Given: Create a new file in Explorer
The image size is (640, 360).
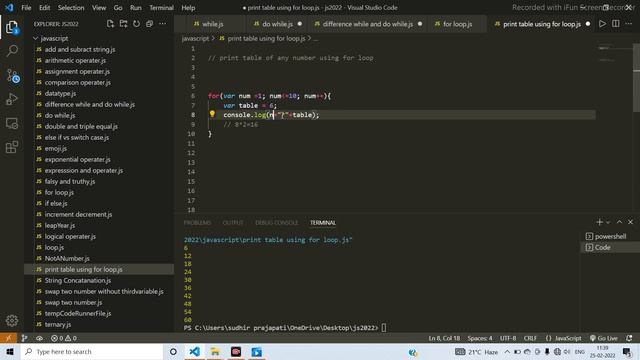Looking at the screenshot, I should tap(110, 24).
